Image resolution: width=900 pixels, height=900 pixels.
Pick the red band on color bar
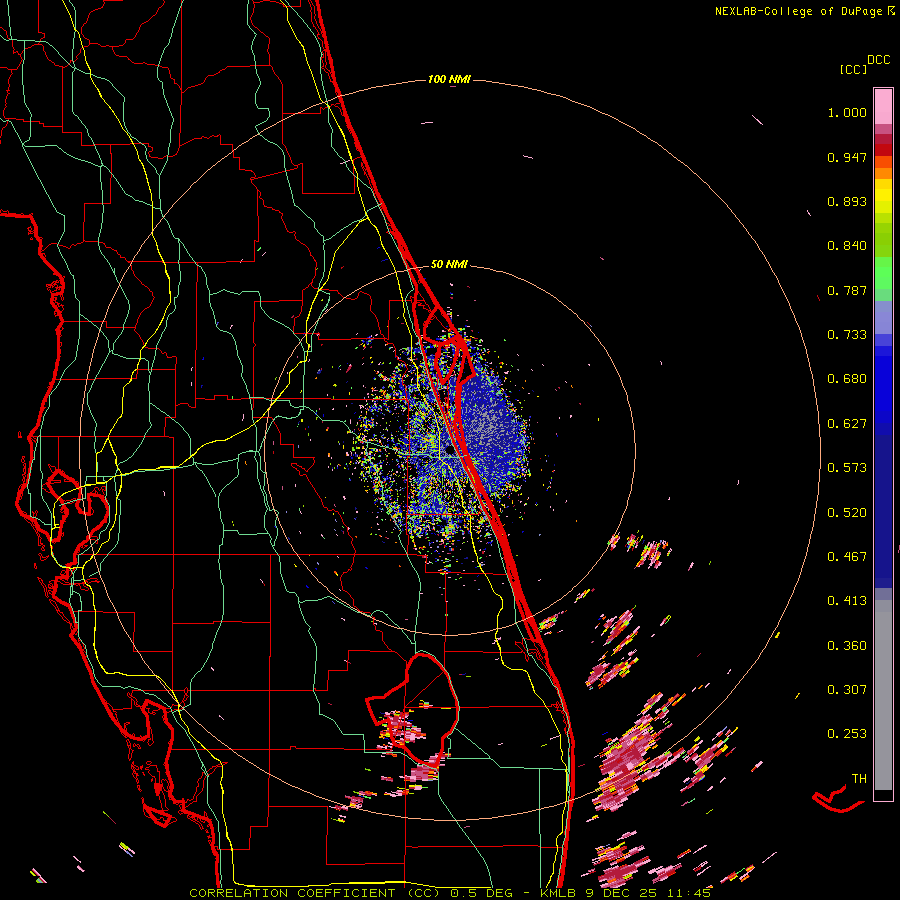click(x=883, y=150)
